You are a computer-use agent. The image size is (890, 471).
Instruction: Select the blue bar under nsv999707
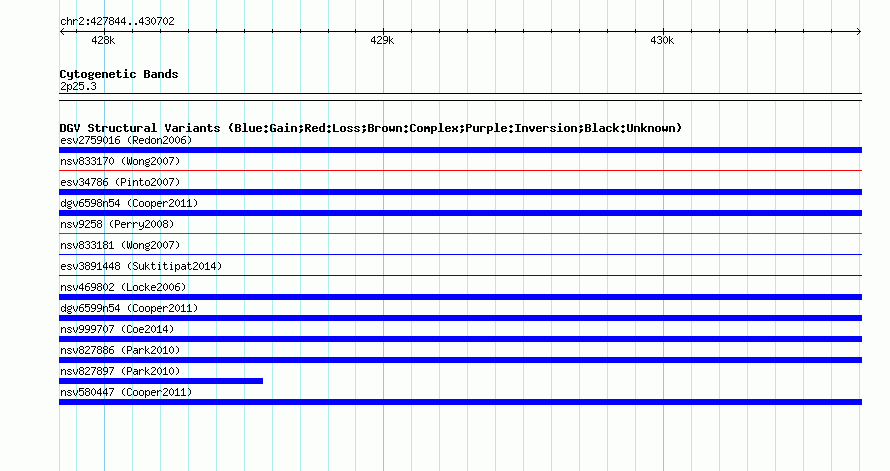(x=460, y=339)
